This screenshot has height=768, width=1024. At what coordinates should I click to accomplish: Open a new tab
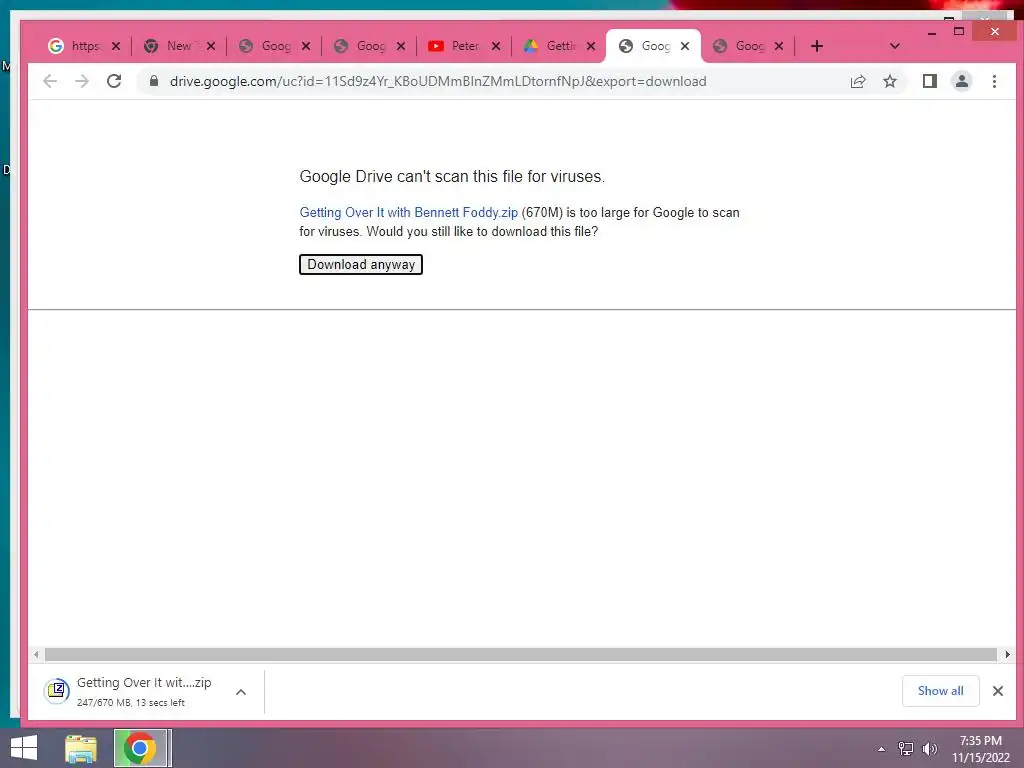[x=817, y=46]
